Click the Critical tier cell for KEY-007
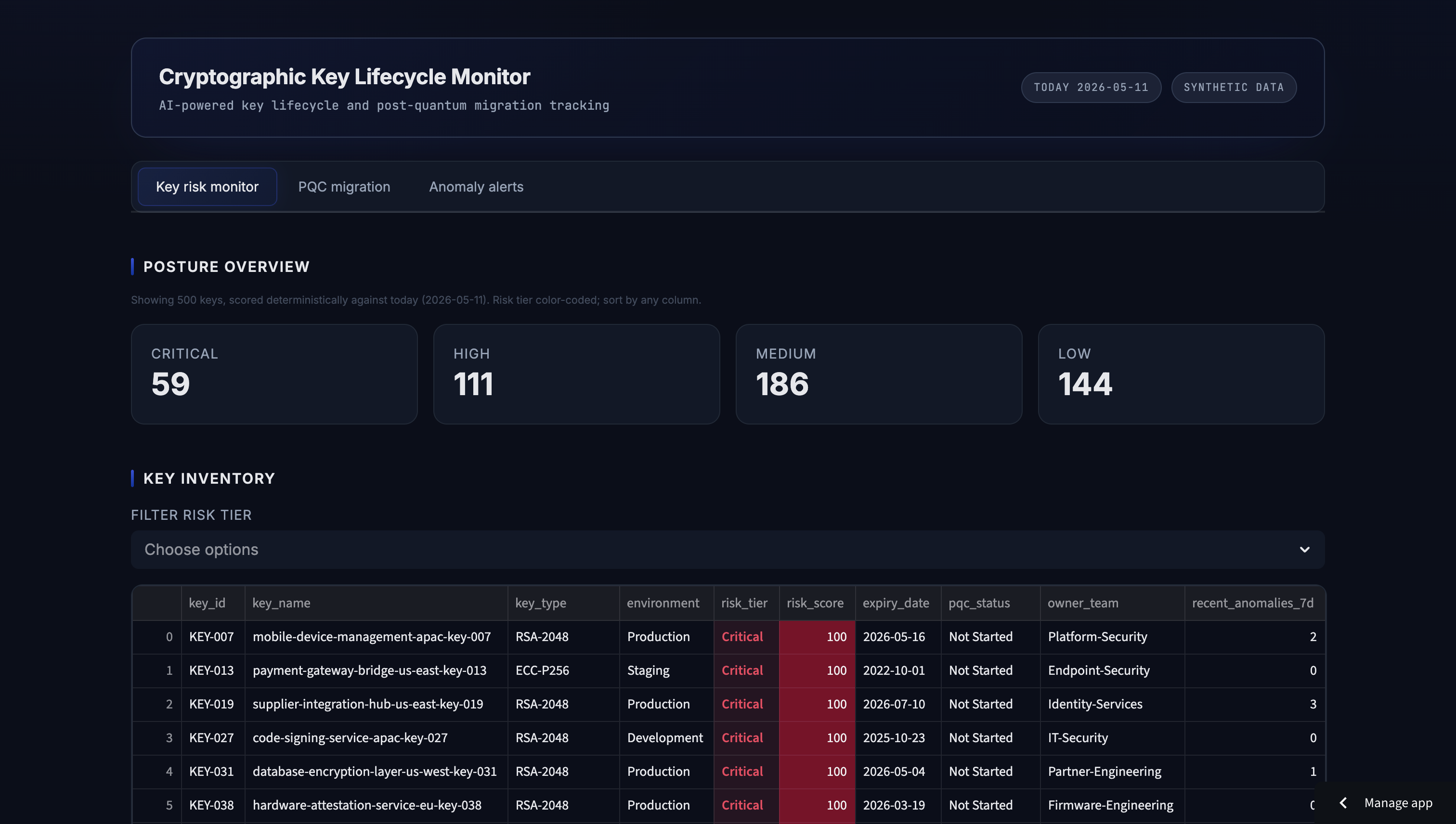1456x824 pixels. tap(746, 637)
